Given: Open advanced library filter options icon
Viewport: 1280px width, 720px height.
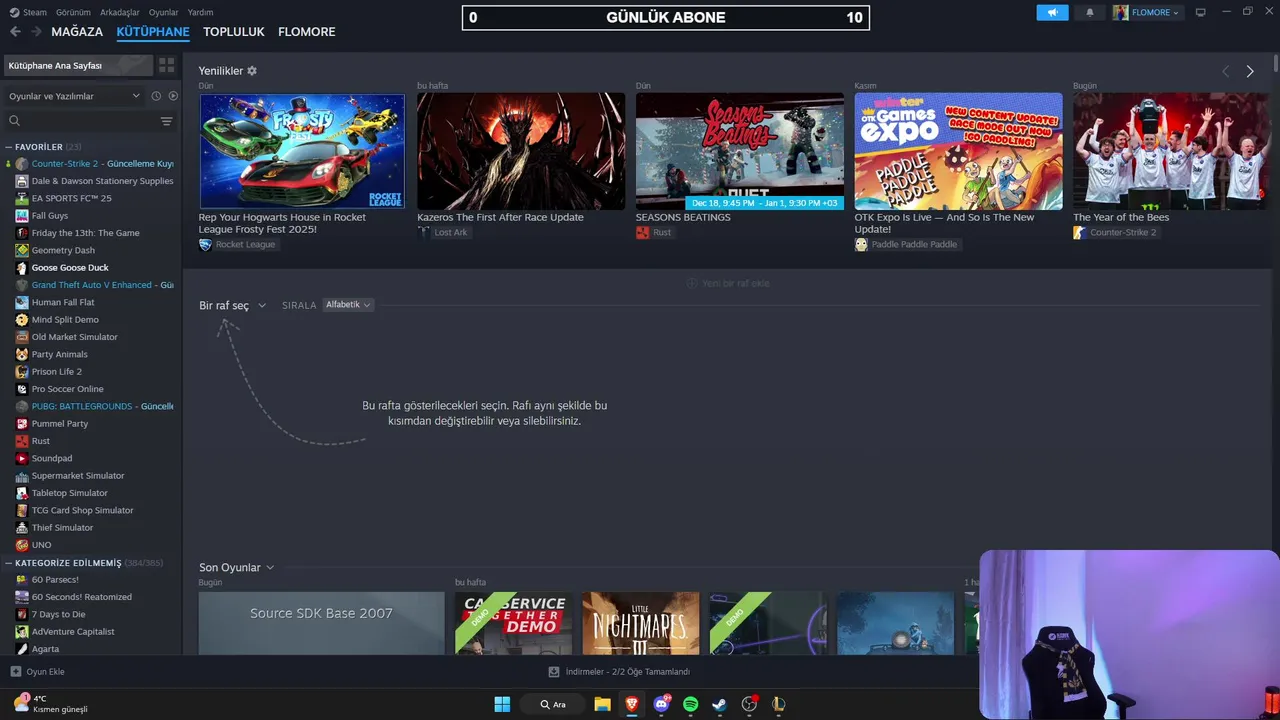Looking at the screenshot, I should 166,121.
